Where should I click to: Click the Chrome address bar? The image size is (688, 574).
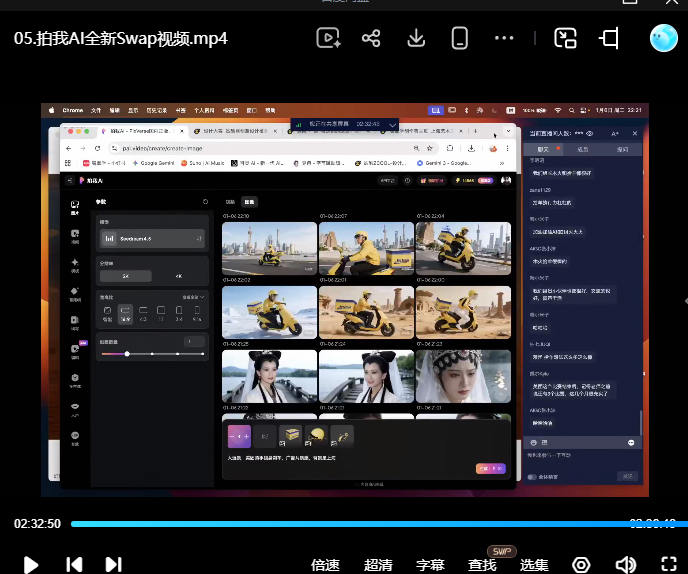pyautogui.click(x=272, y=148)
